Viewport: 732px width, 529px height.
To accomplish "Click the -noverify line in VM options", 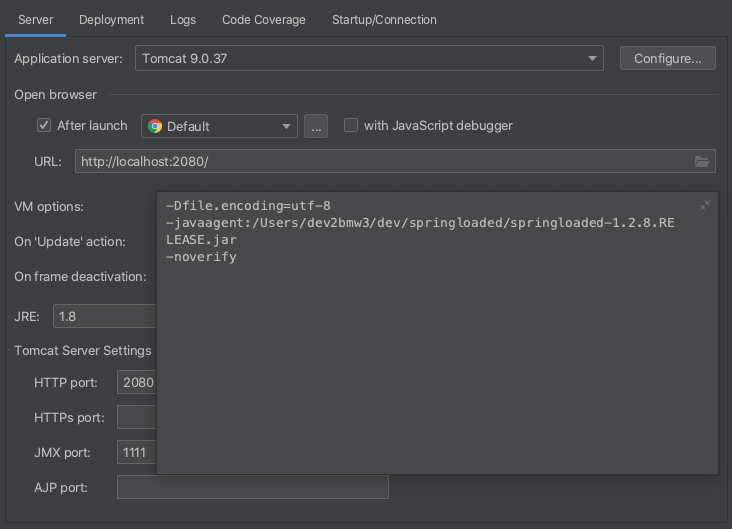I will coord(201,257).
